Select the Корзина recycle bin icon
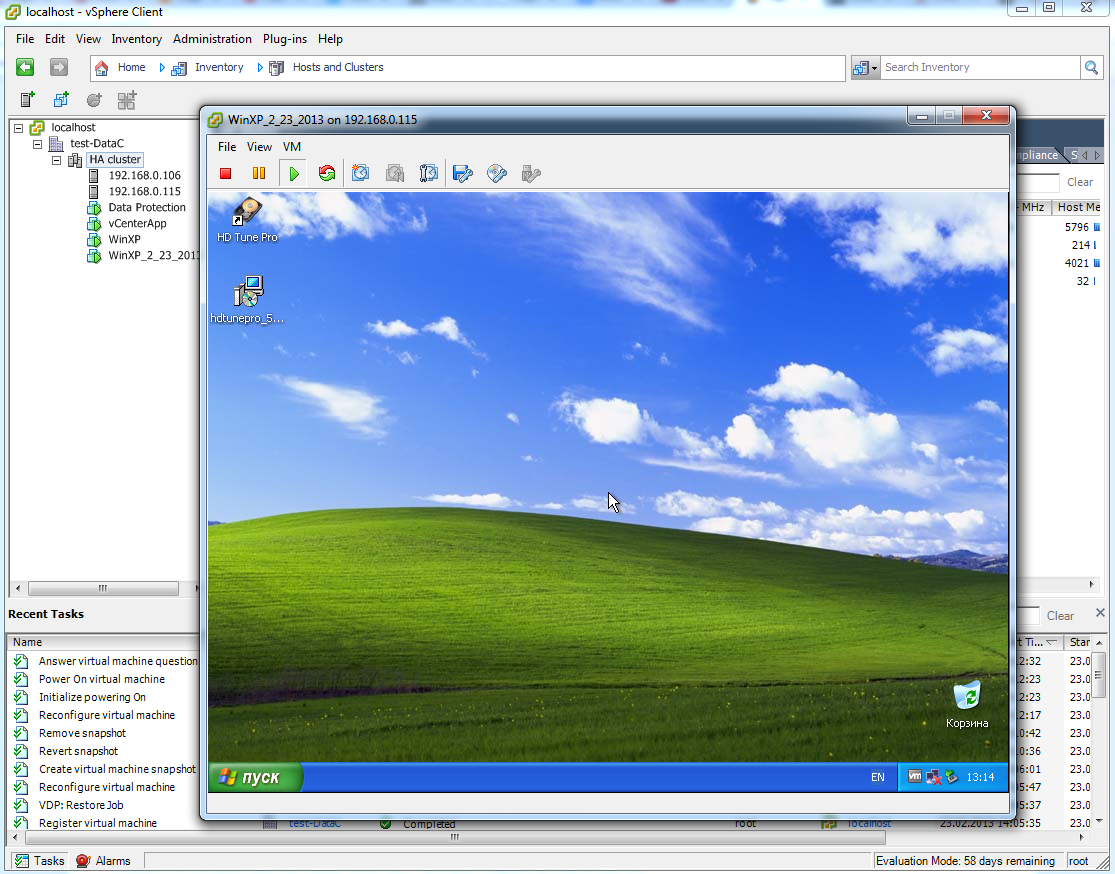 (x=967, y=704)
